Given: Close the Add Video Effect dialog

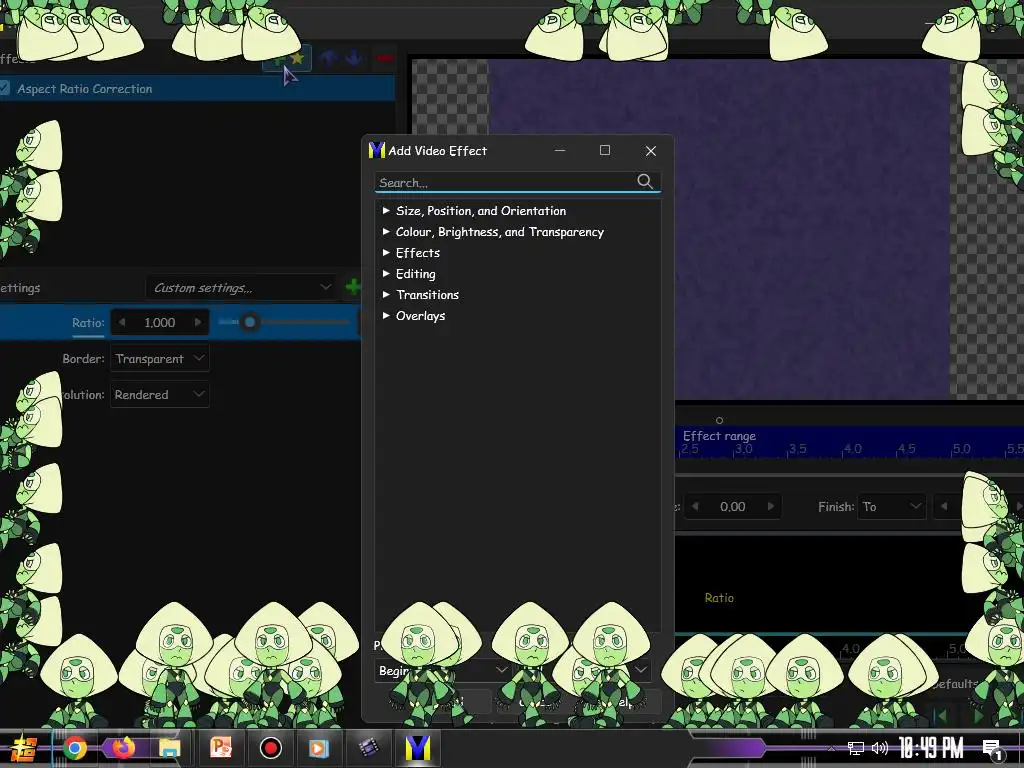Looking at the screenshot, I should point(650,151).
